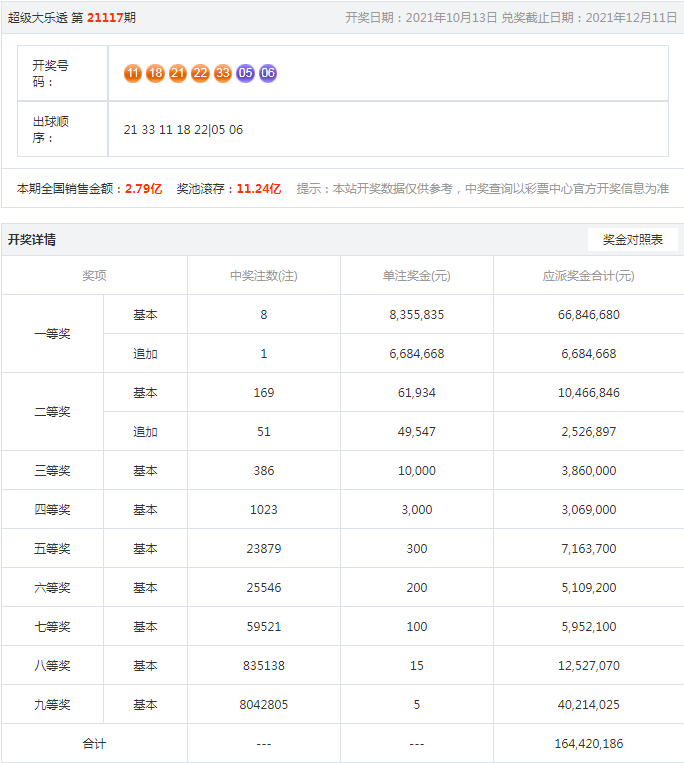The image size is (684, 763).
Task: Click the 中奖注数(注) column header
Action: point(264,276)
